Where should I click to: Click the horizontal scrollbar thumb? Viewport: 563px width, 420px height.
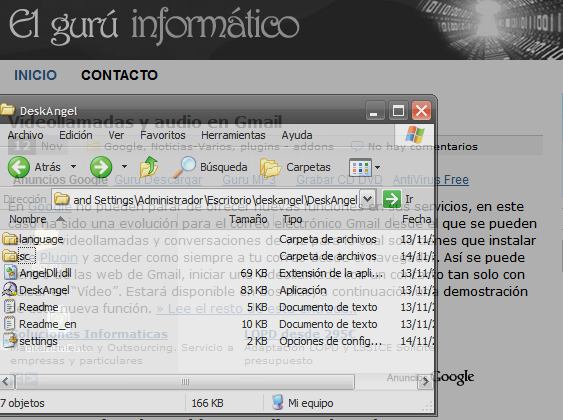tap(185, 382)
